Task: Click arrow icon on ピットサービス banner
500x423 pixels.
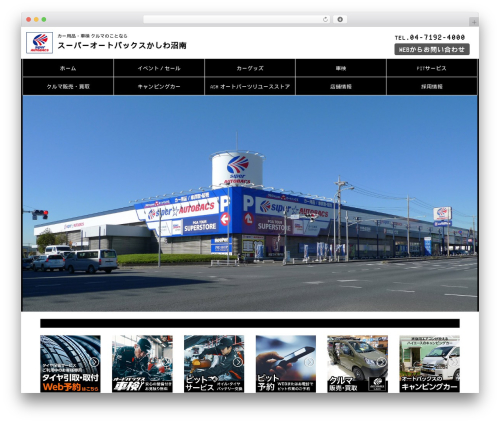Action: 238,362
